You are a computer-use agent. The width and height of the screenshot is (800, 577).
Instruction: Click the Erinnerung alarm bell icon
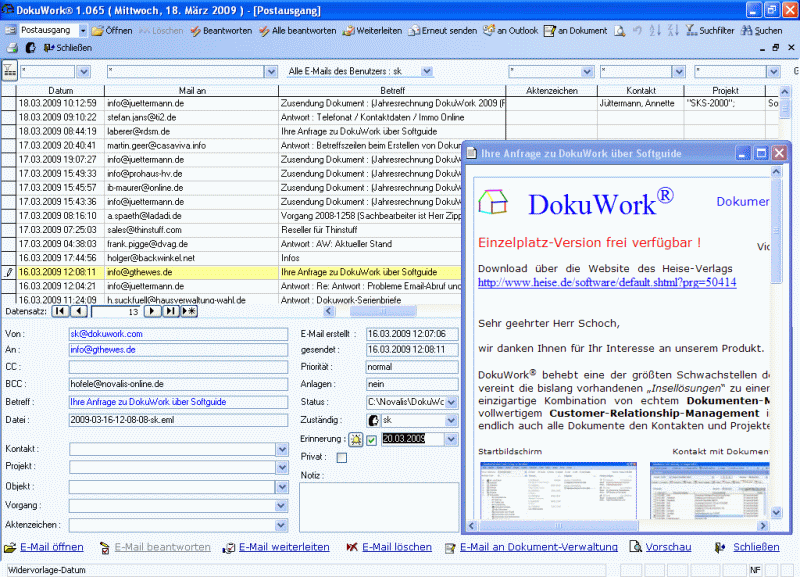[x=356, y=439]
